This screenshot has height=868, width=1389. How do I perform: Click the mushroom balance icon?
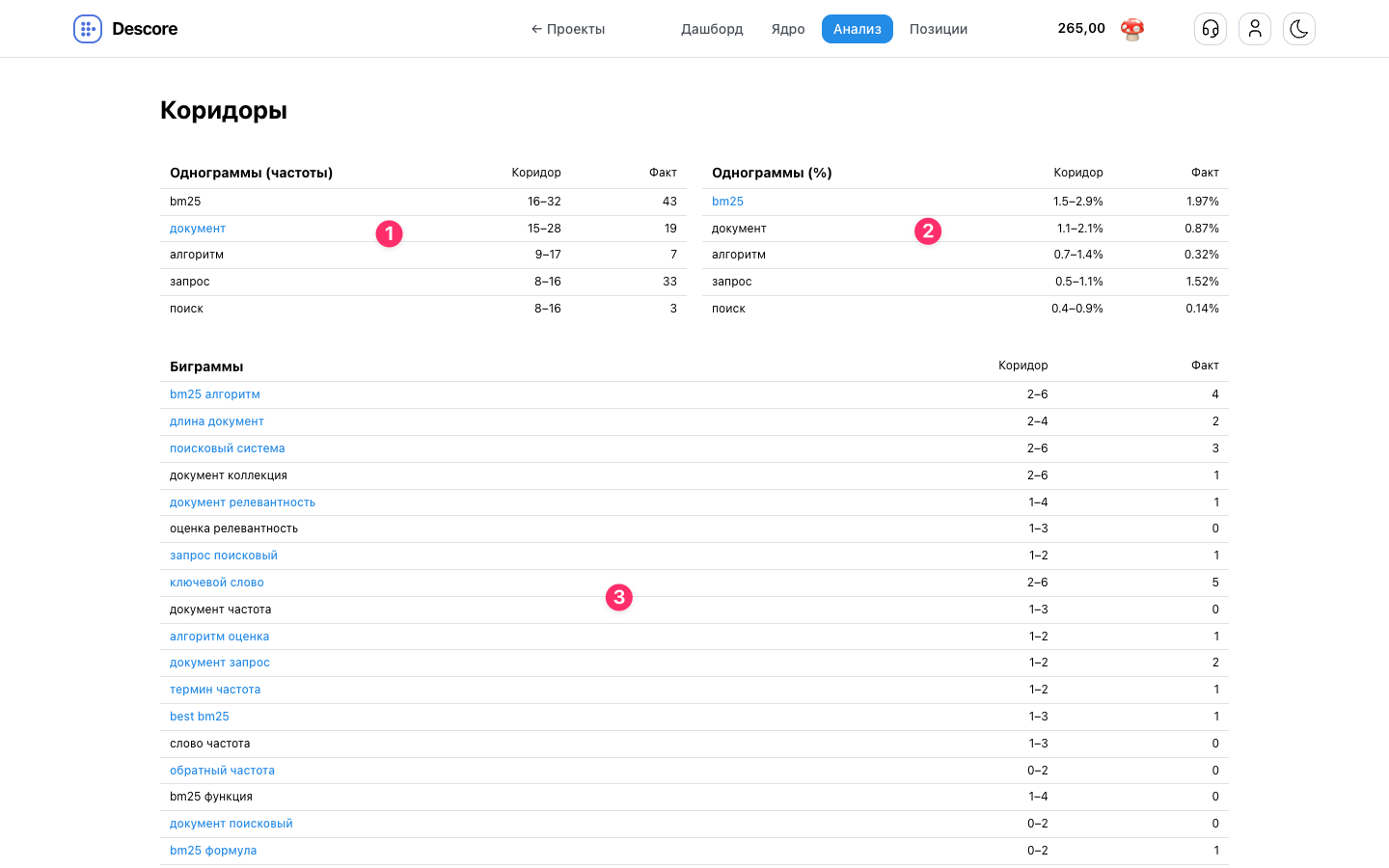[x=1132, y=29]
